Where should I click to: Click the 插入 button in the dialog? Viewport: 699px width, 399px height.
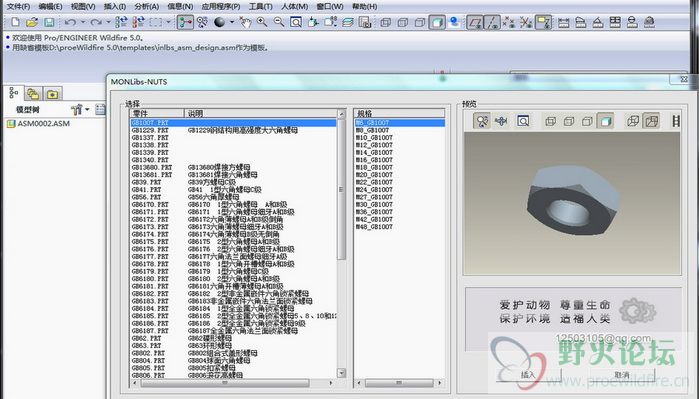(528, 375)
